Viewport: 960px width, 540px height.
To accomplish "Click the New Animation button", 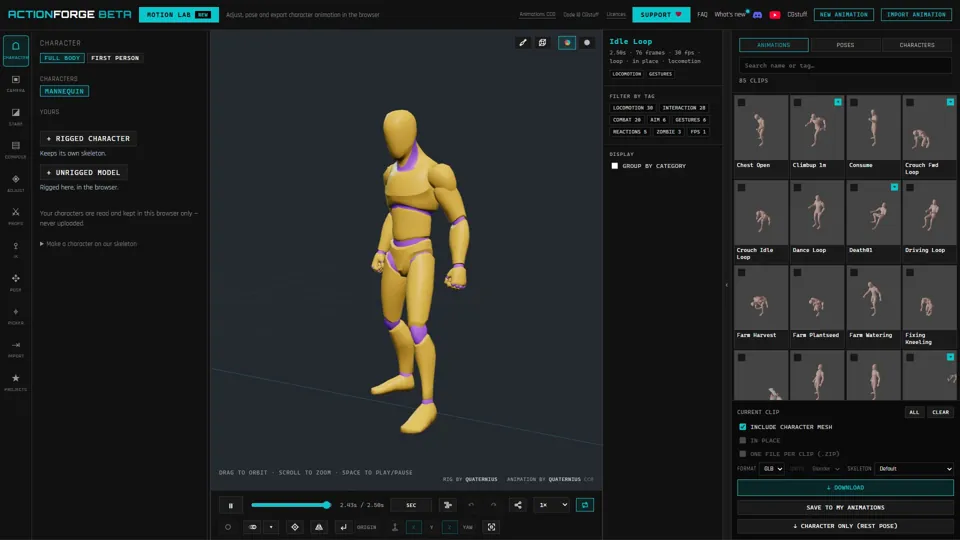I will [x=844, y=15].
